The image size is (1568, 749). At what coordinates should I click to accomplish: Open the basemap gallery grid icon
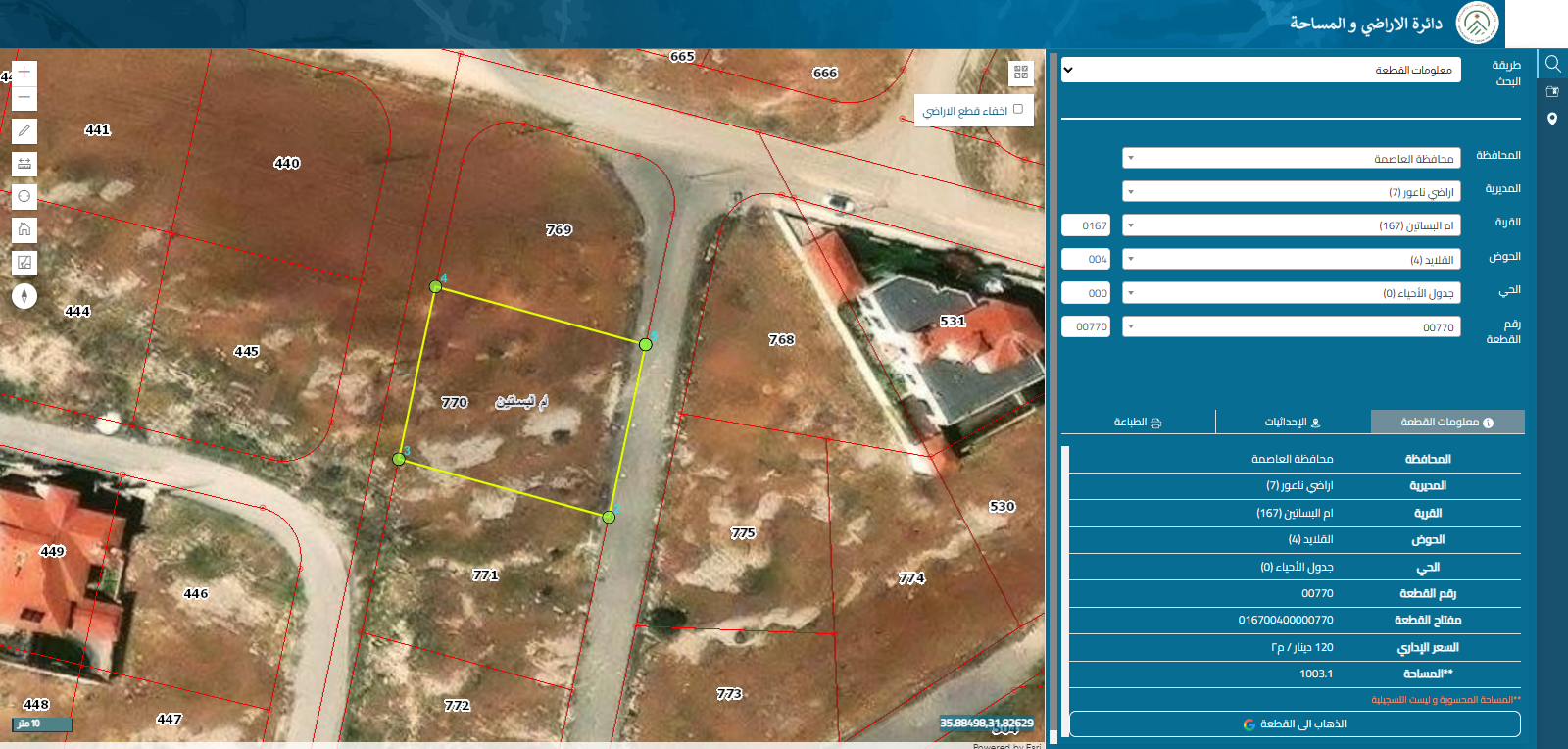1021,73
